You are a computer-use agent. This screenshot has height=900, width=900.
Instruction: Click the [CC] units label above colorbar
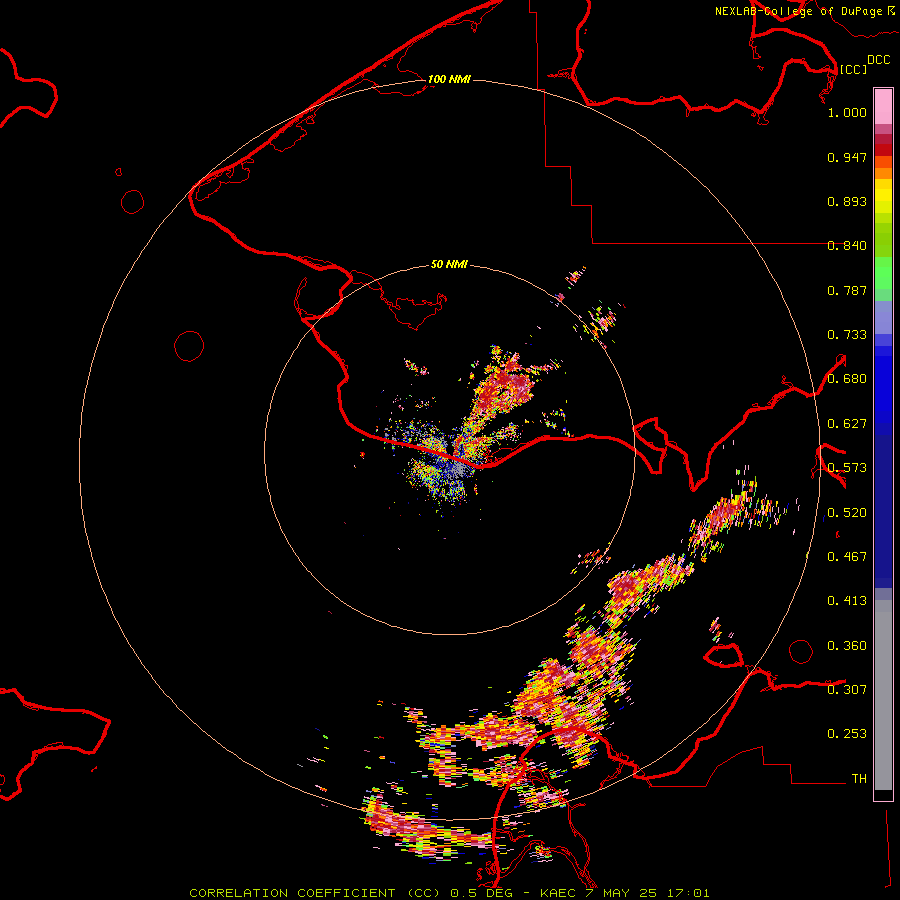(x=853, y=69)
